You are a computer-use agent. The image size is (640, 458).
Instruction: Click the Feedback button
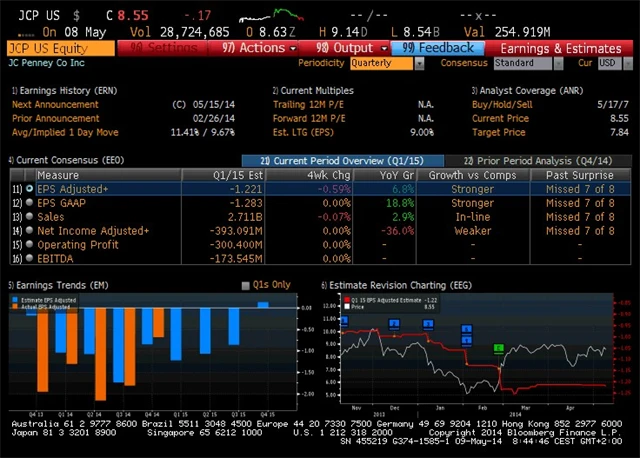[x=438, y=48]
